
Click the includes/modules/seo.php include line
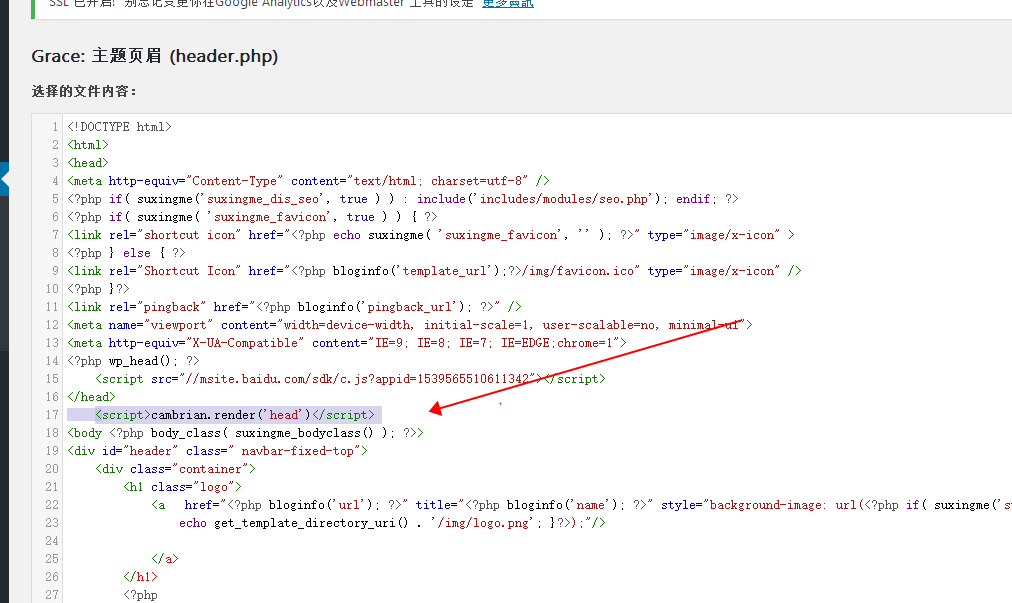point(402,199)
